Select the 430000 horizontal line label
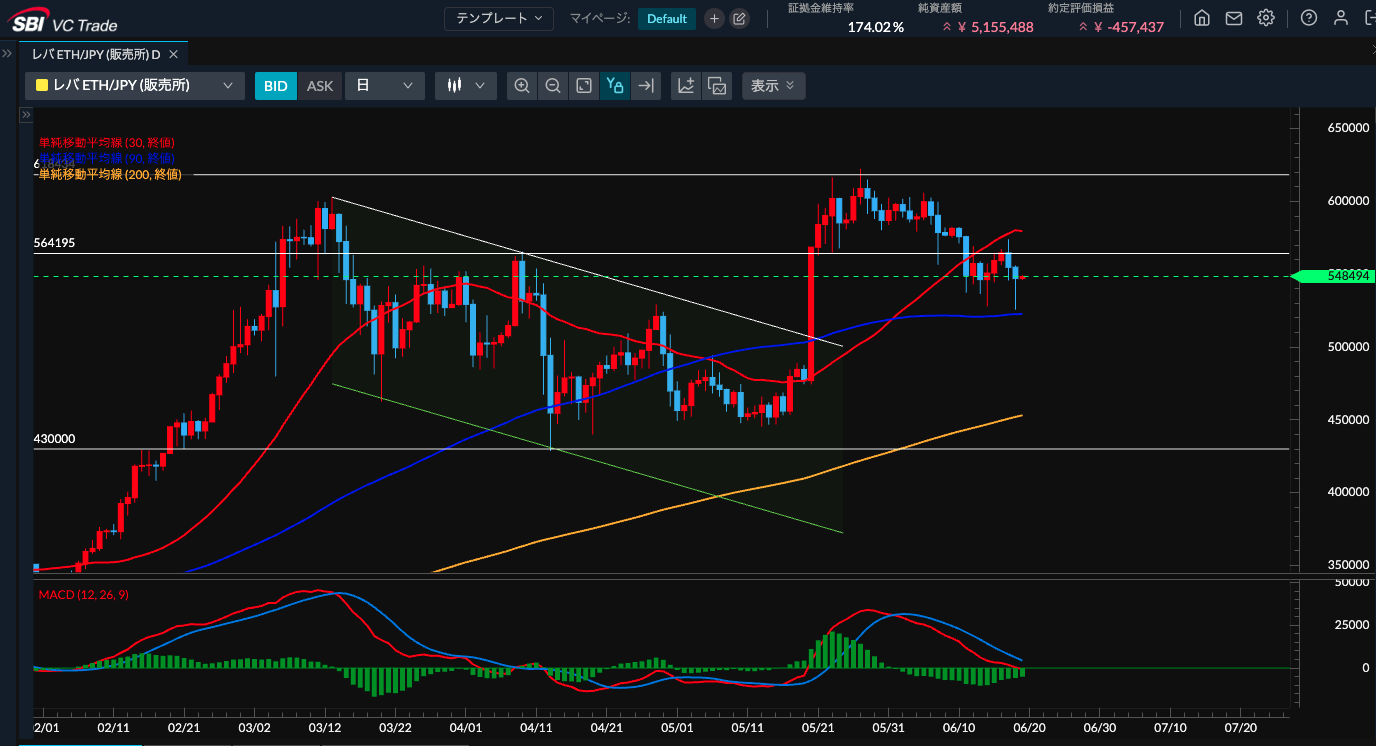Viewport: 1376px width, 746px height. click(x=54, y=439)
